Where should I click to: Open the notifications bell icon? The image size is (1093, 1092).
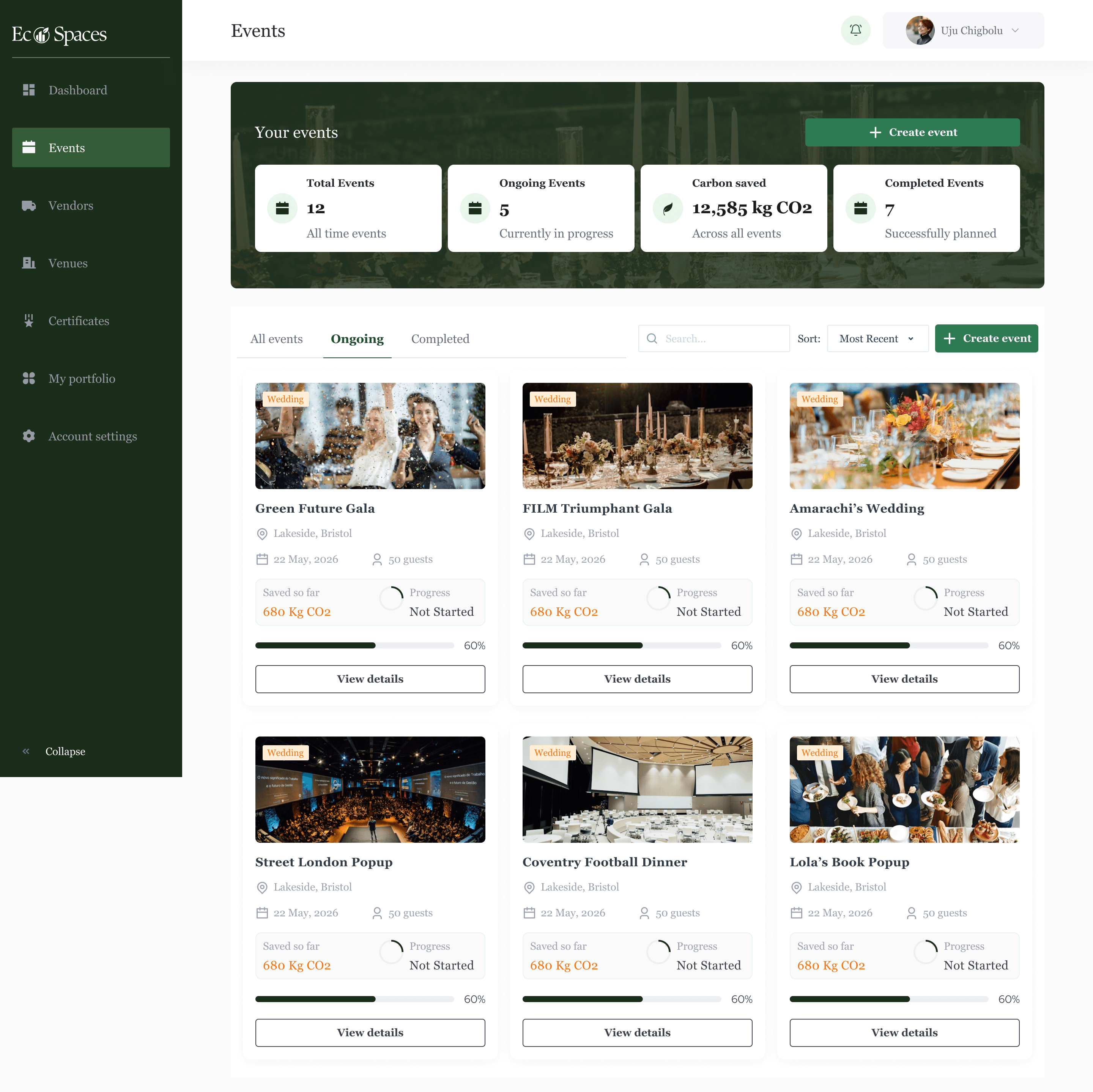click(x=855, y=30)
